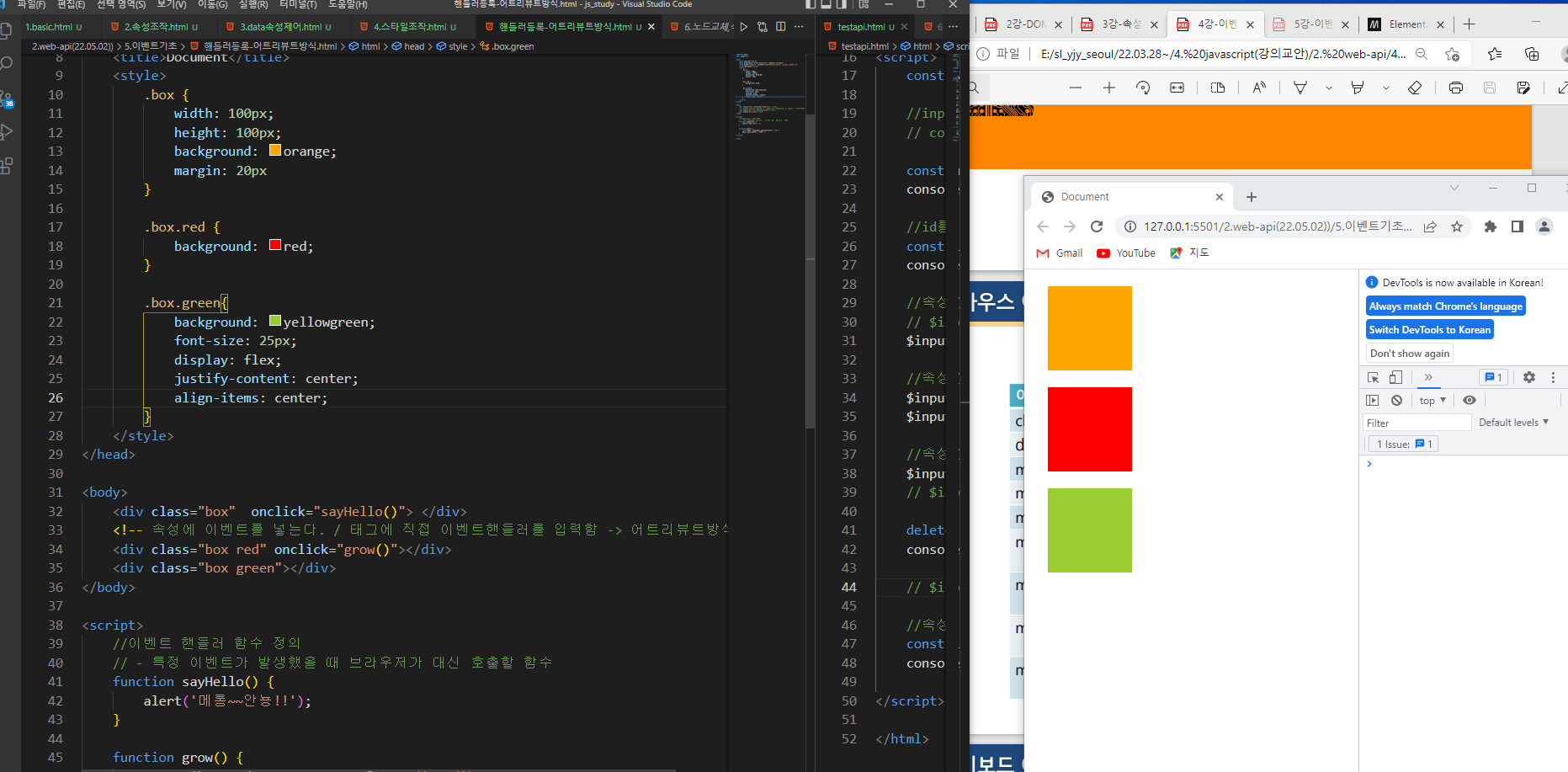Image resolution: width=1568 pixels, height=772 pixels.
Task: Toggle VS Code primary sidebar layout
Action: (811, 4)
